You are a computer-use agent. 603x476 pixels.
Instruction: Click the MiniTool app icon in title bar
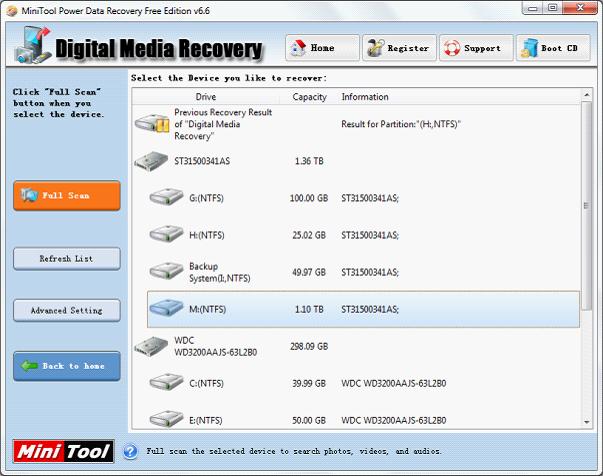tap(12, 11)
